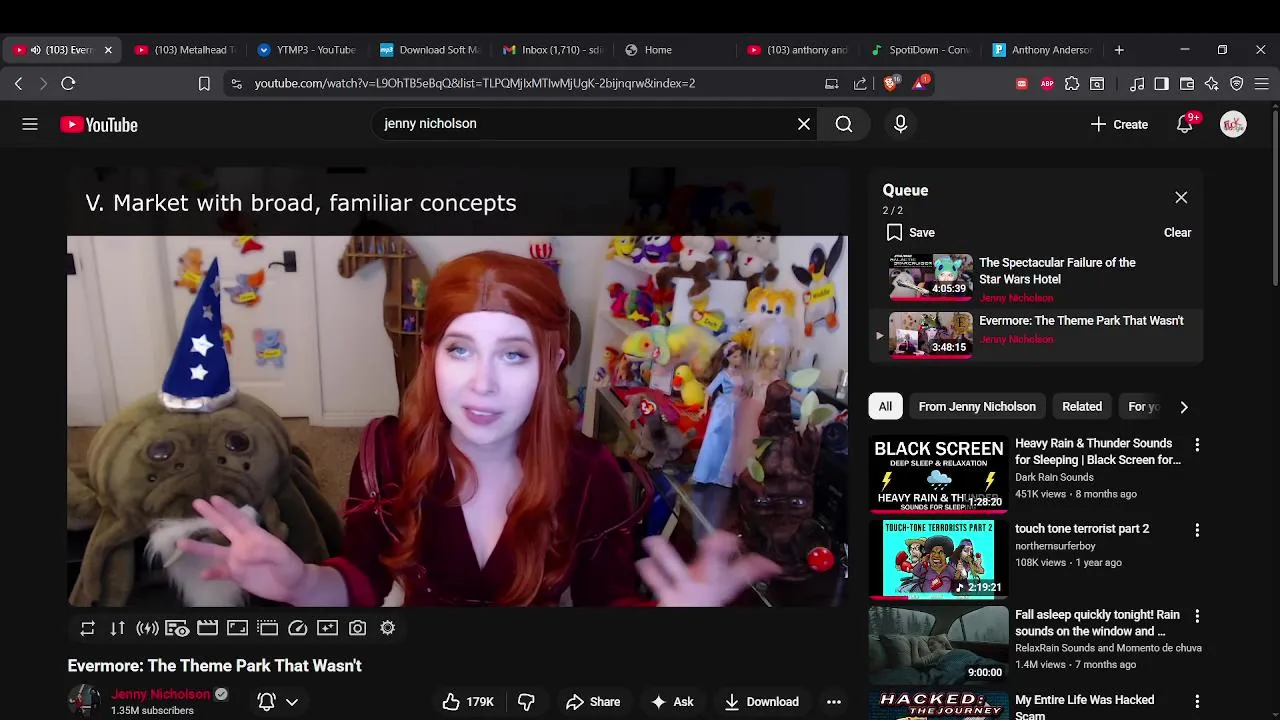Select the From Jenny Nicholson chip

click(x=977, y=407)
